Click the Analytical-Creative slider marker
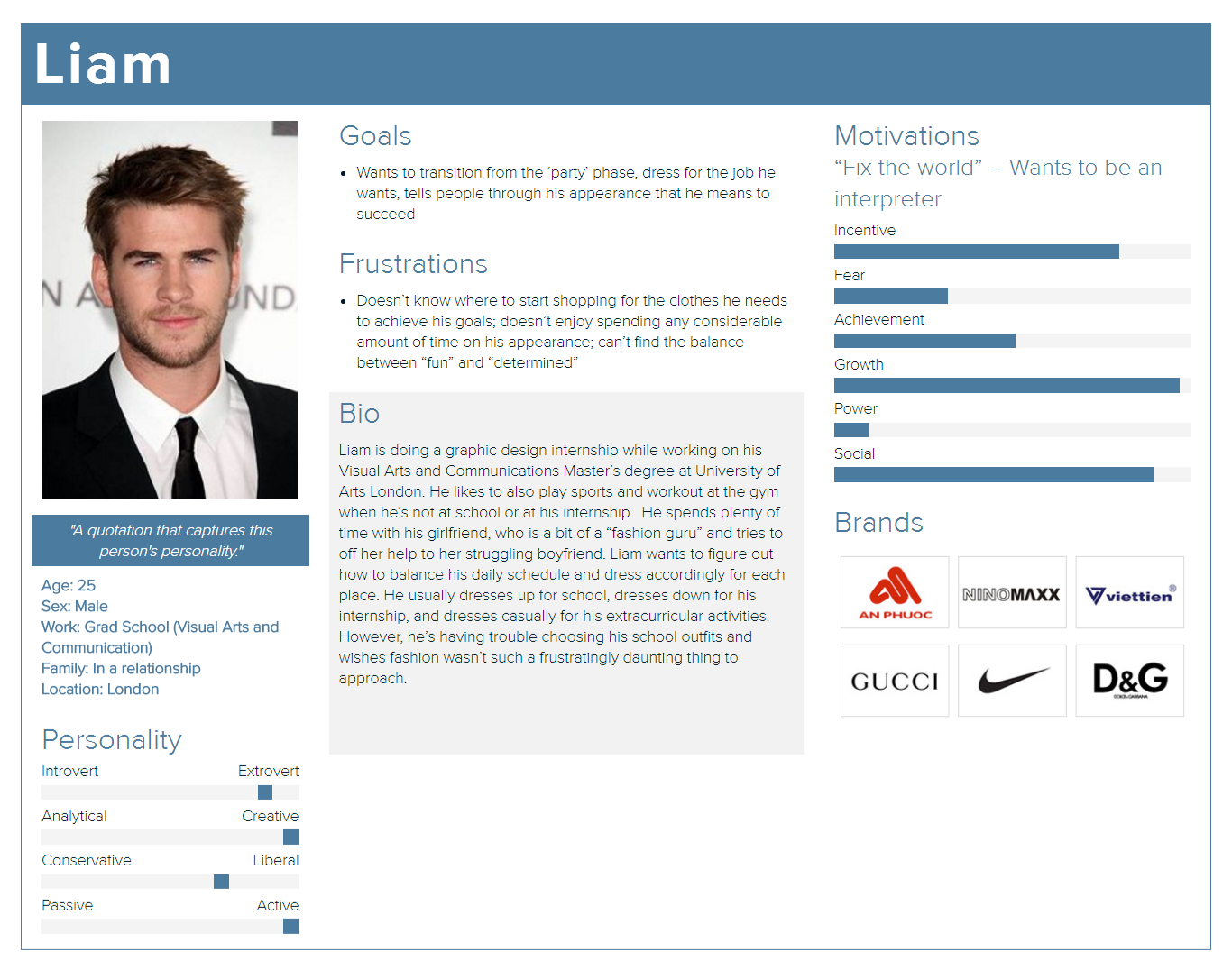This screenshot has width=1232, height=979. coord(290,837)
